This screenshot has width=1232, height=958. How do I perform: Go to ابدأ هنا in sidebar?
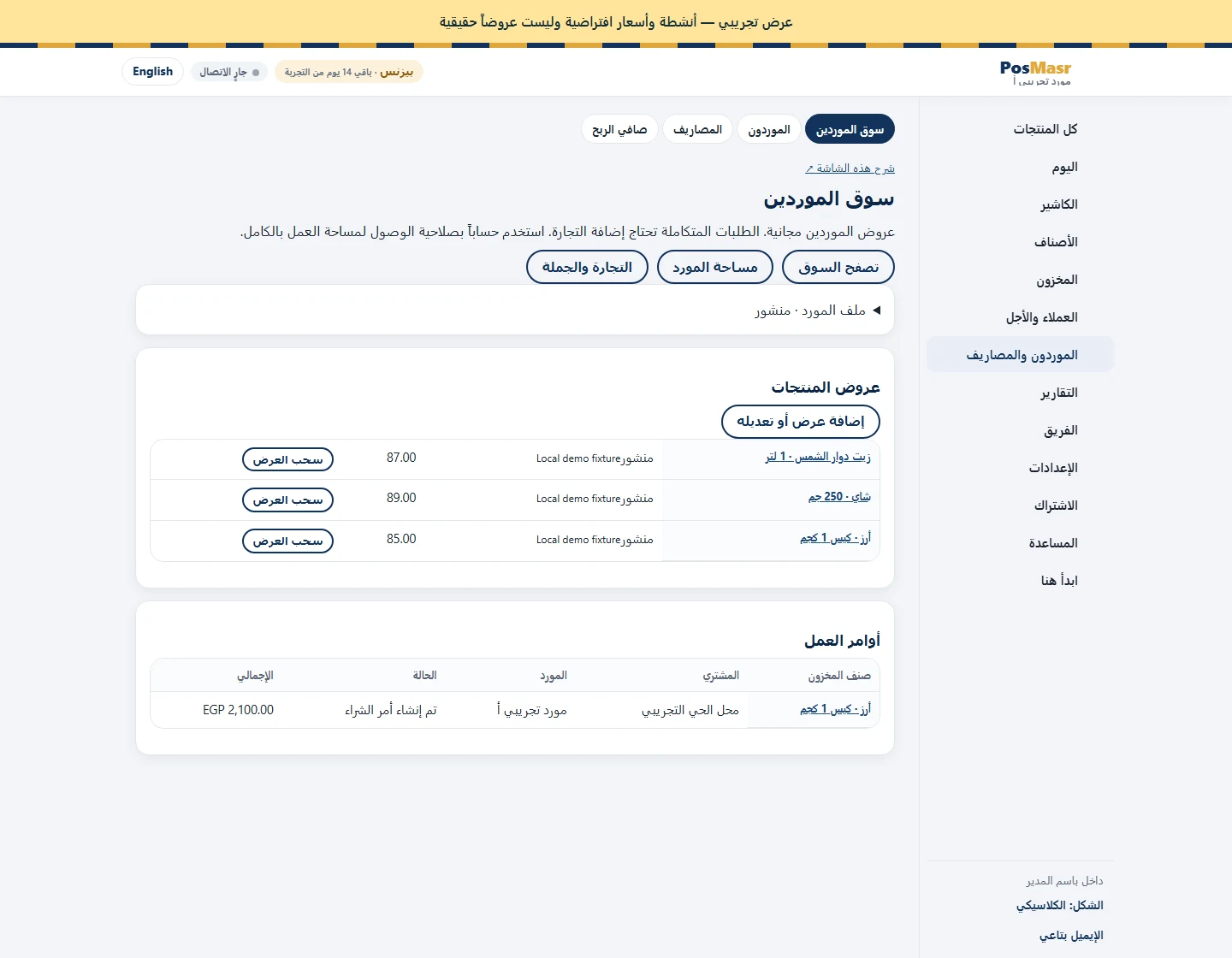pos(1020,581)
